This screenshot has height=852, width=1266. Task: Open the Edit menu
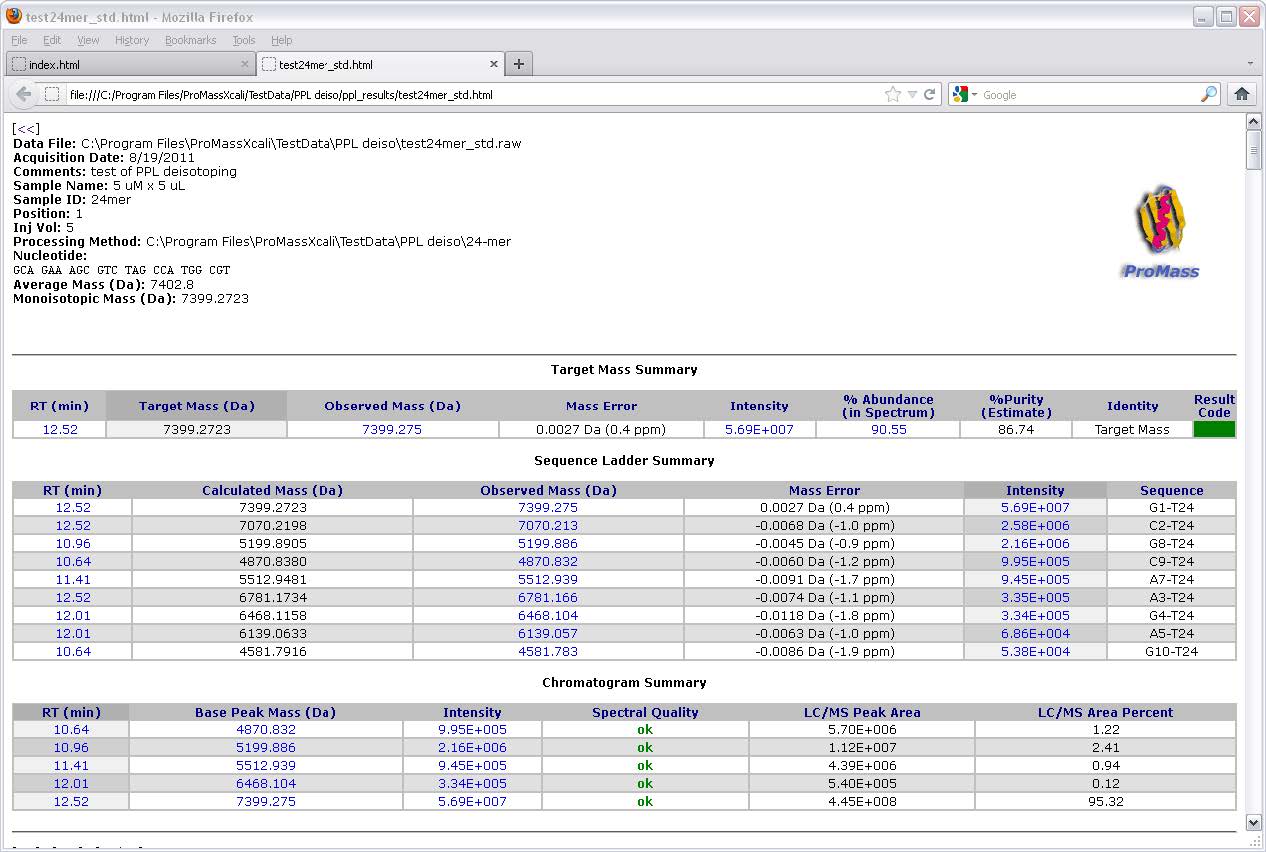(x=52, y=40)
